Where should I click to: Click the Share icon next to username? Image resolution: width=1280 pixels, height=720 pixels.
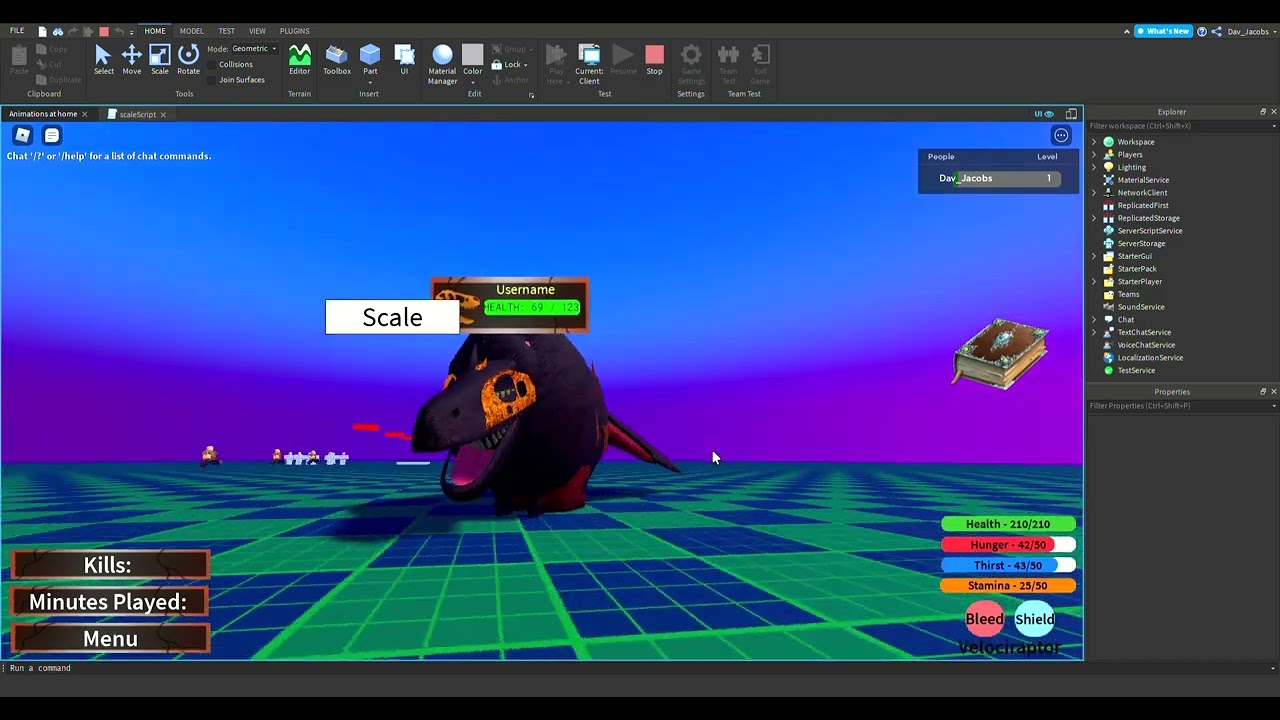pos(1217,31)
